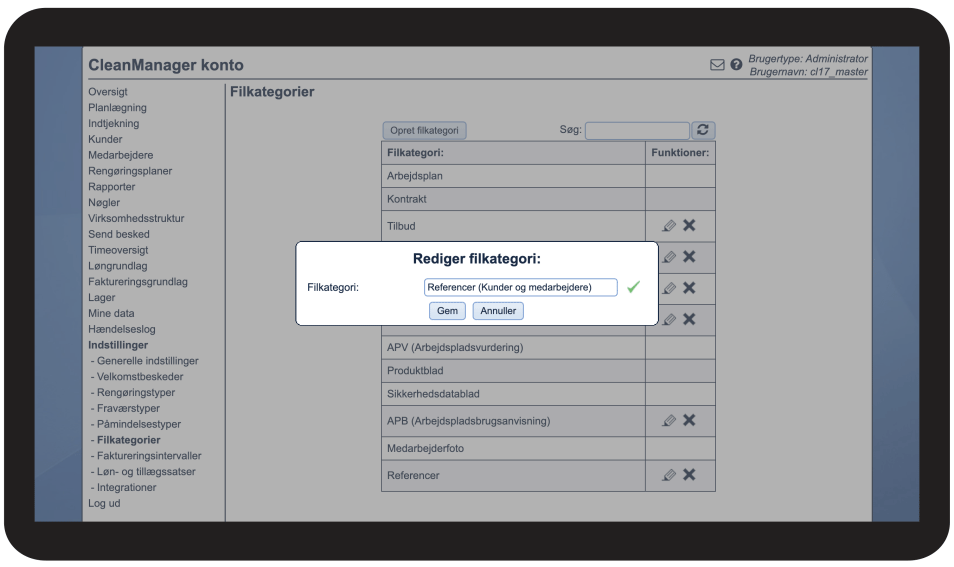Navigate to Kunder
954x567 pixels.
coord(105,139)
